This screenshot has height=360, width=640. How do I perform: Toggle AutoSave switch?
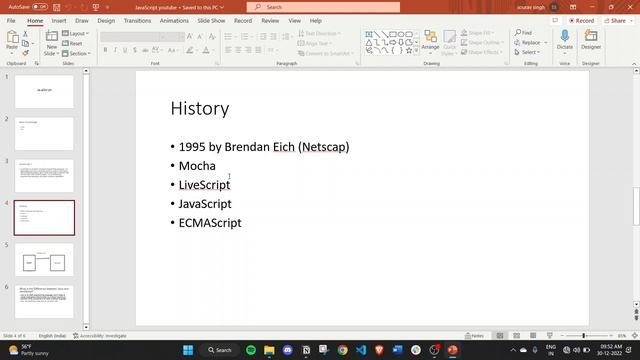point(40,7)
